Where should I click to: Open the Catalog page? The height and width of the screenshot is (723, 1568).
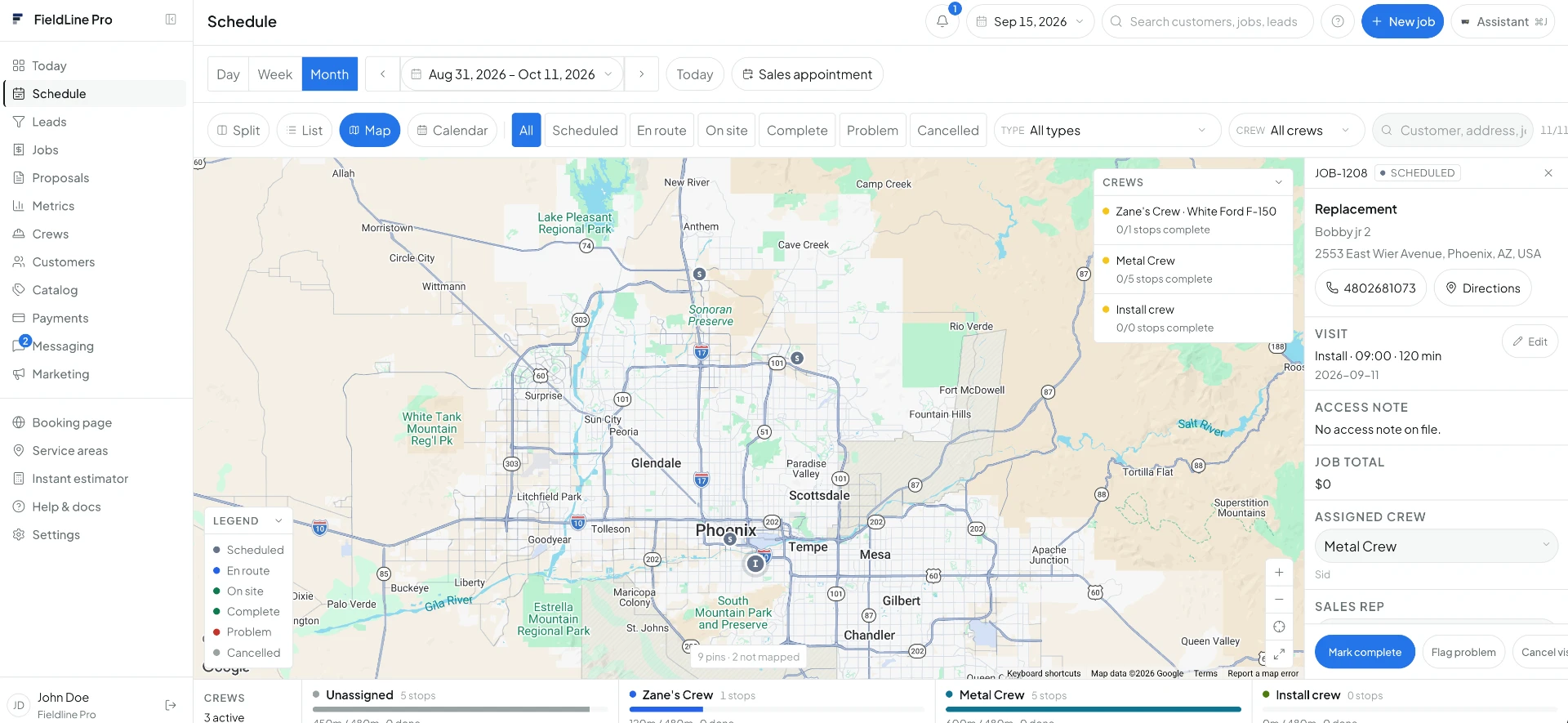tap(94, 290)
